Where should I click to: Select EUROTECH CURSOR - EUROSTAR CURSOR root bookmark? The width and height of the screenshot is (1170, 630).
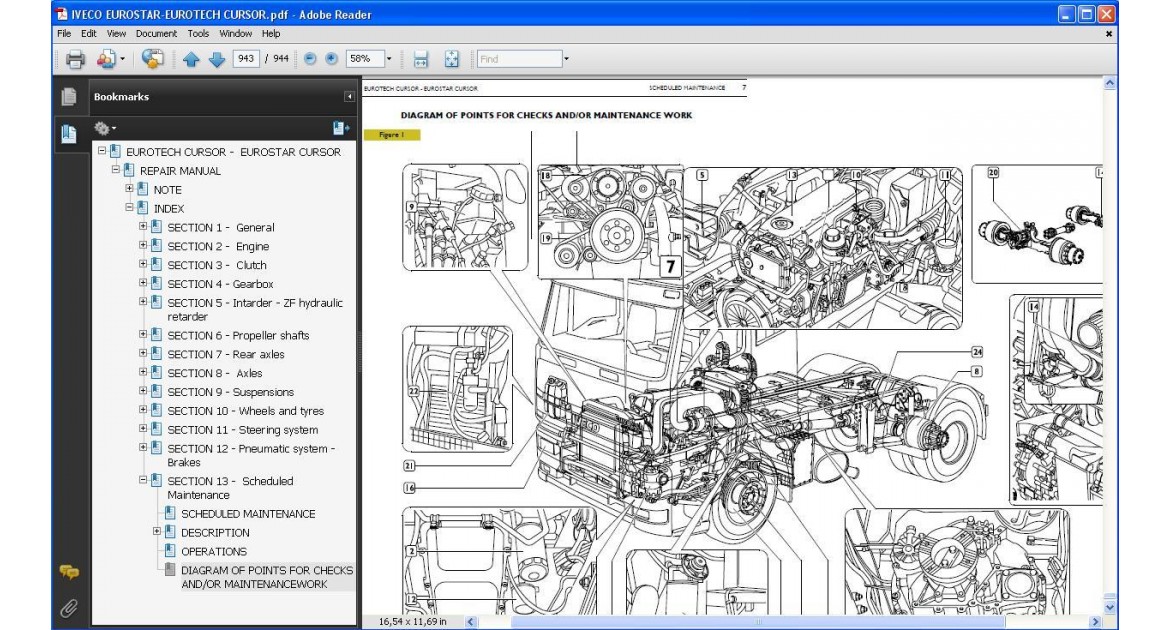click(233, 152)
